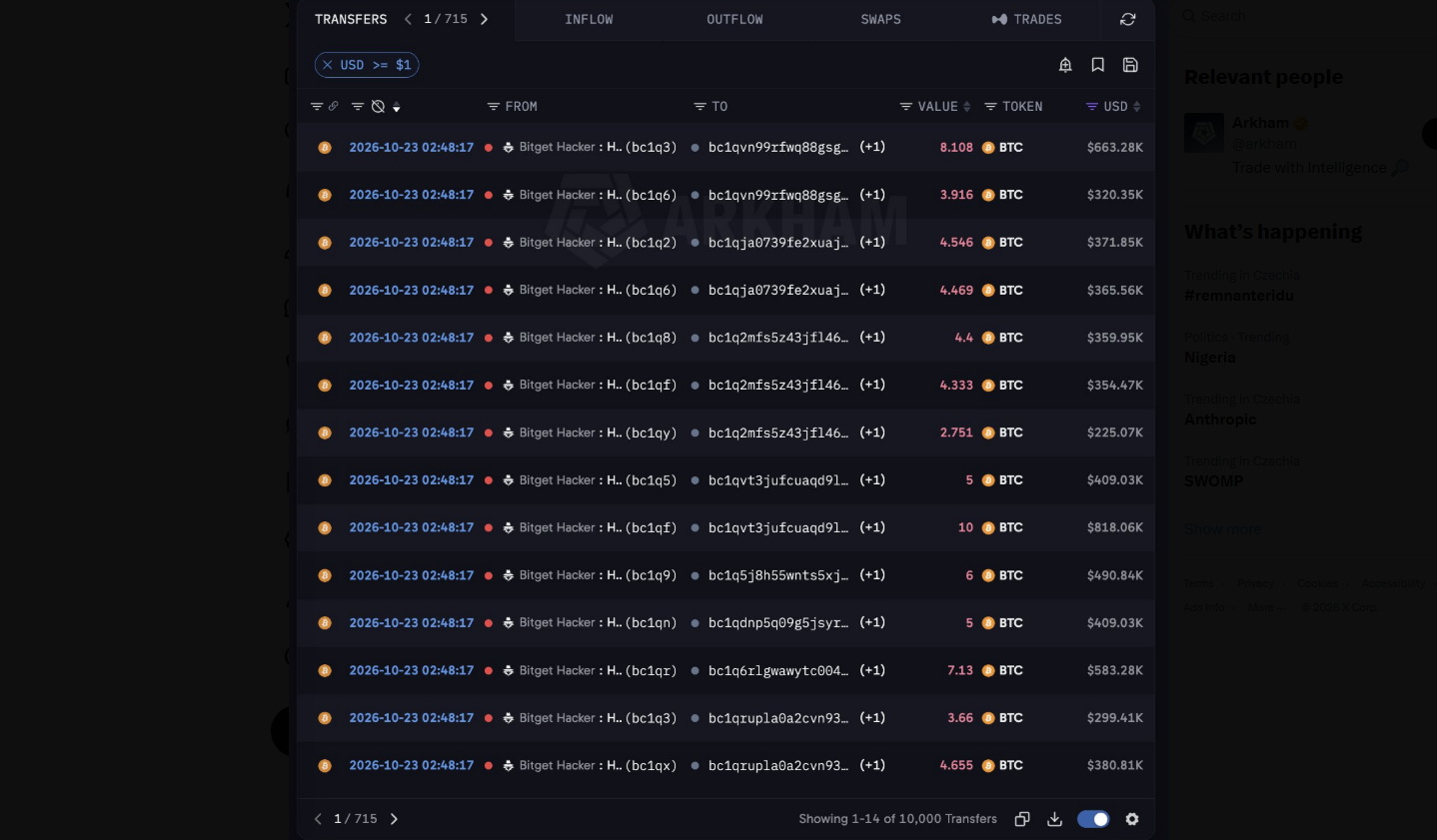Go to next page beside TRANSFERS tab
The height and width of the screenshot is (840, 1437).
click(x=484, y=19)
